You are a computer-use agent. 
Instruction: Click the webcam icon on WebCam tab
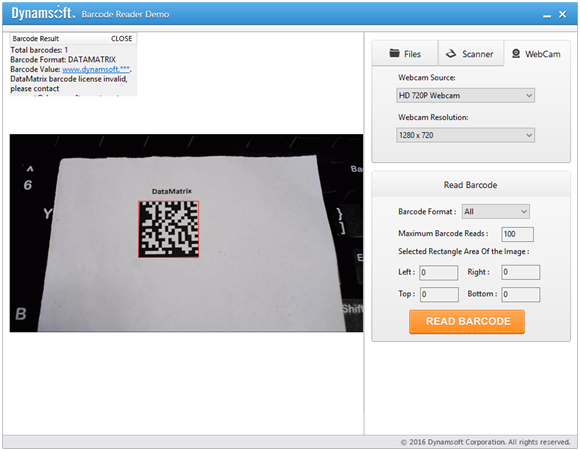tap(516, 54)
